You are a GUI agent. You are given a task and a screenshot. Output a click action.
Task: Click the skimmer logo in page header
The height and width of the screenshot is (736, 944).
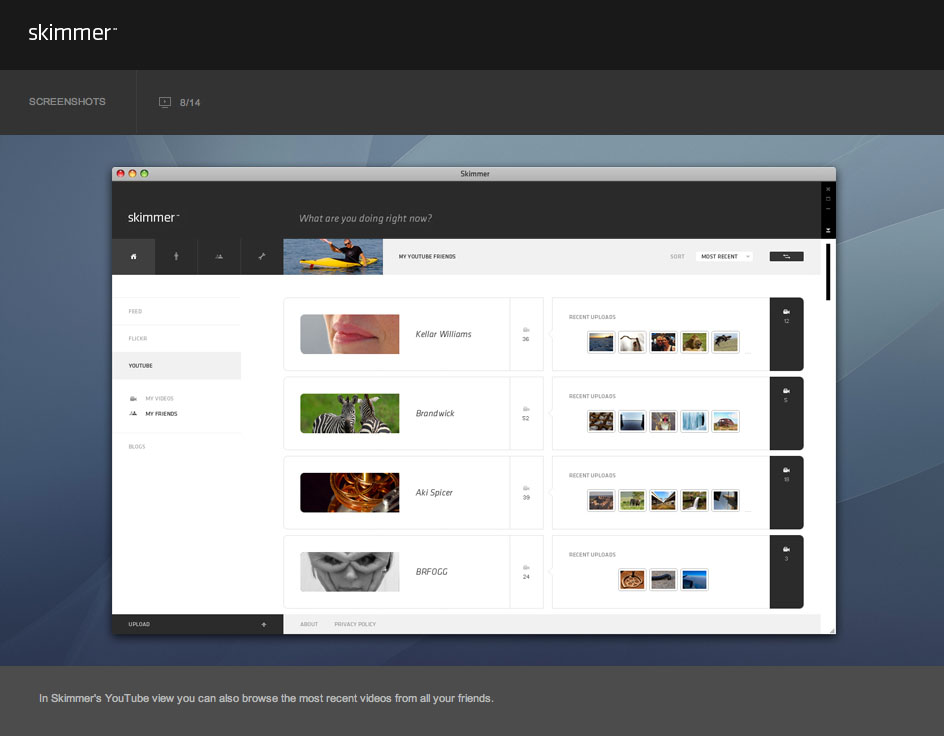tap(72, 32)
